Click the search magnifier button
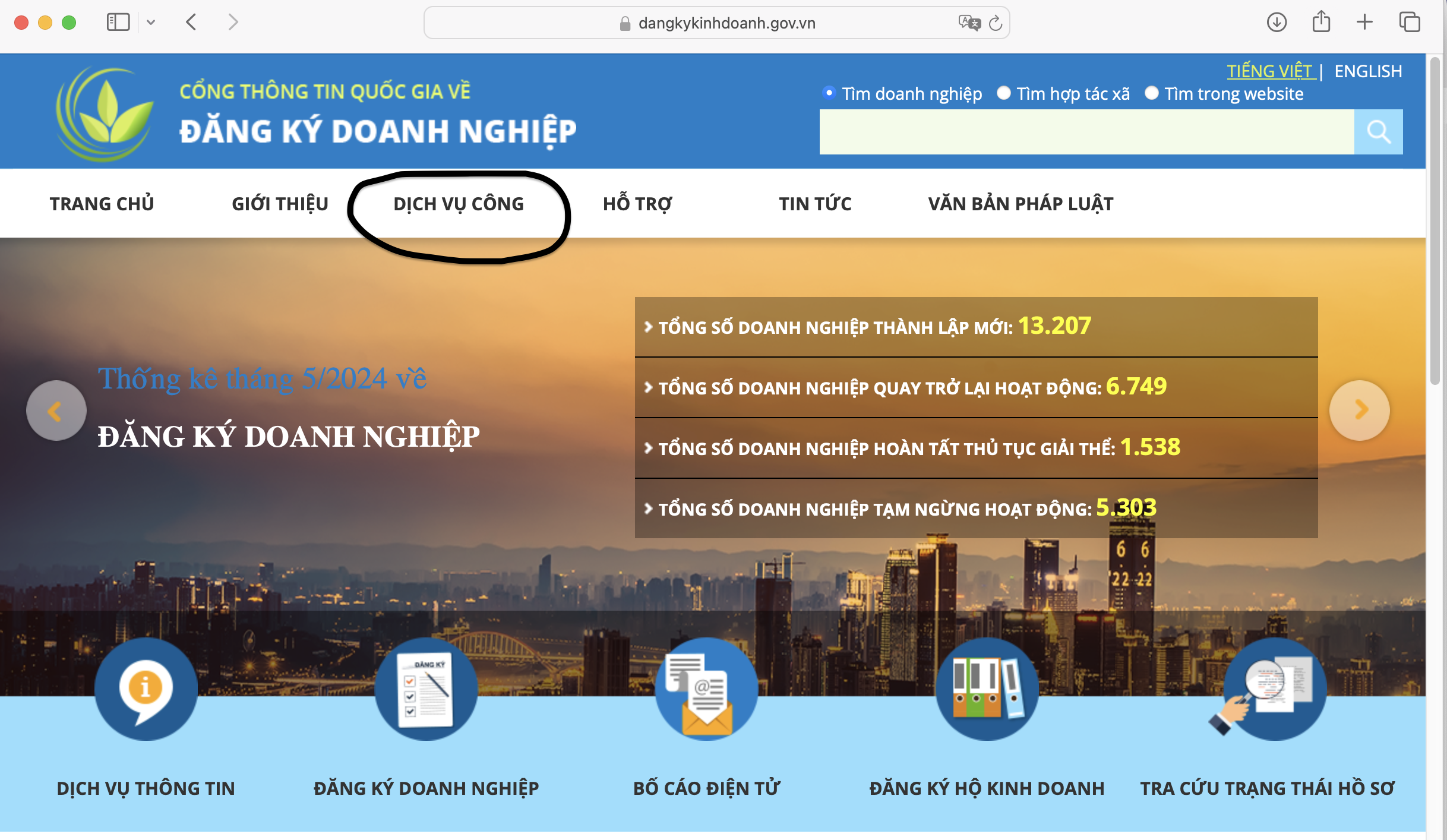The width and height of the screenshot is (1447, 840). coord(1378,132)
